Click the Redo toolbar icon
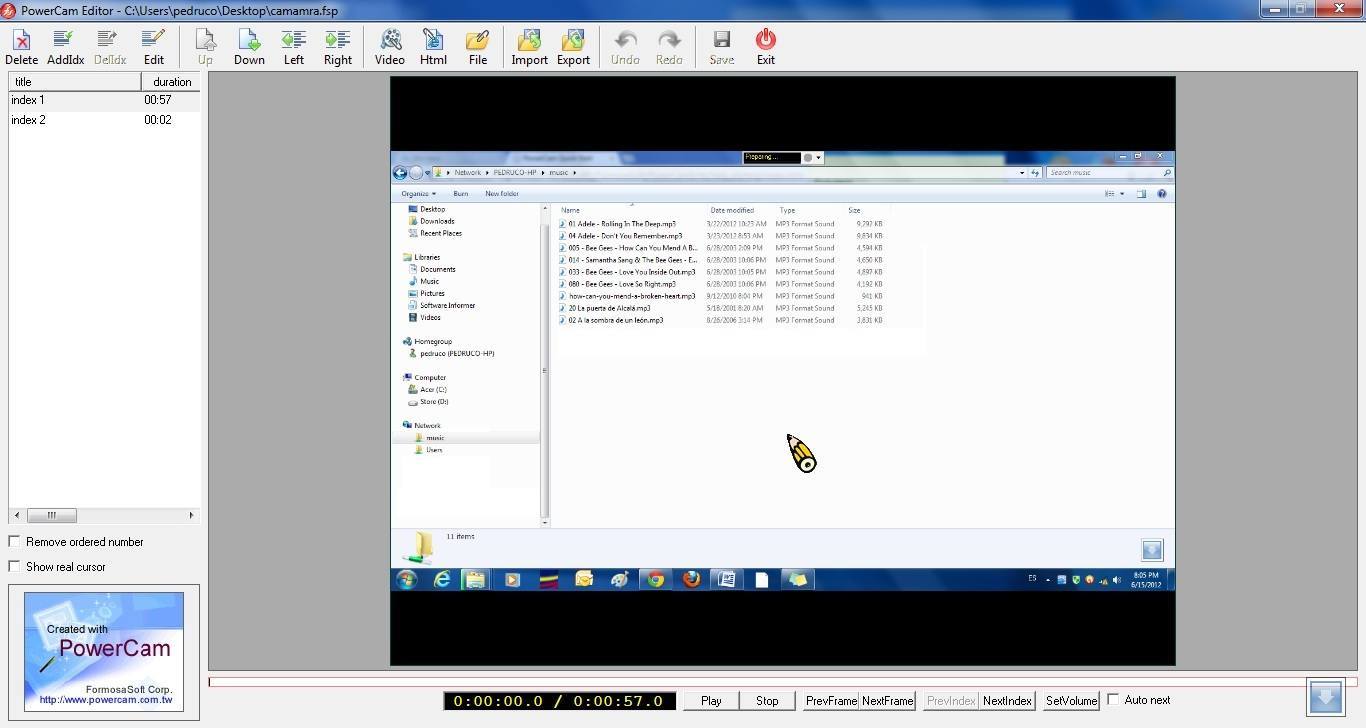The height and width of the screenshot is (728, 1366). pyautogui.click(x=669, y=47)
